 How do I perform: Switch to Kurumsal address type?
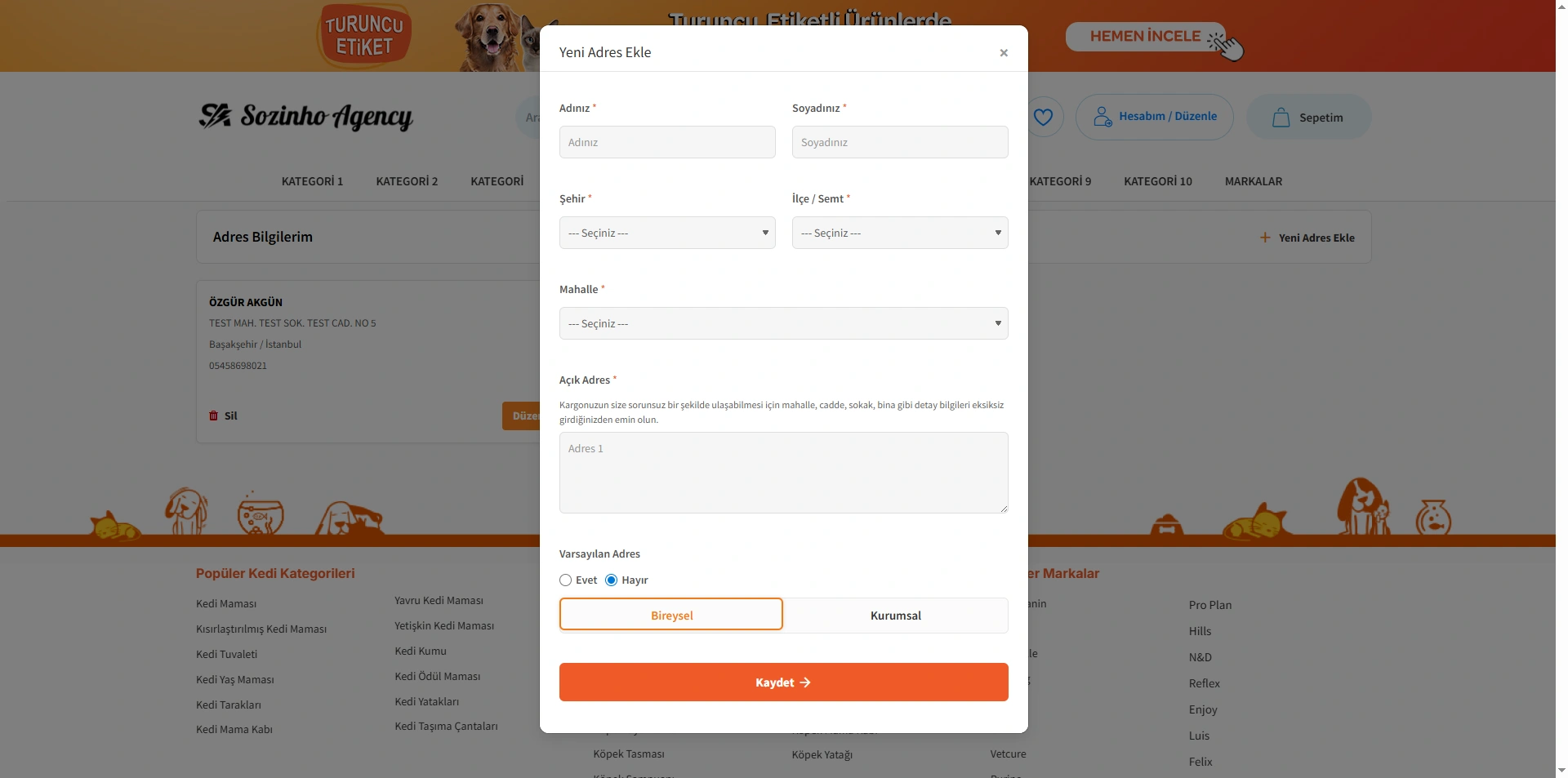895,616
